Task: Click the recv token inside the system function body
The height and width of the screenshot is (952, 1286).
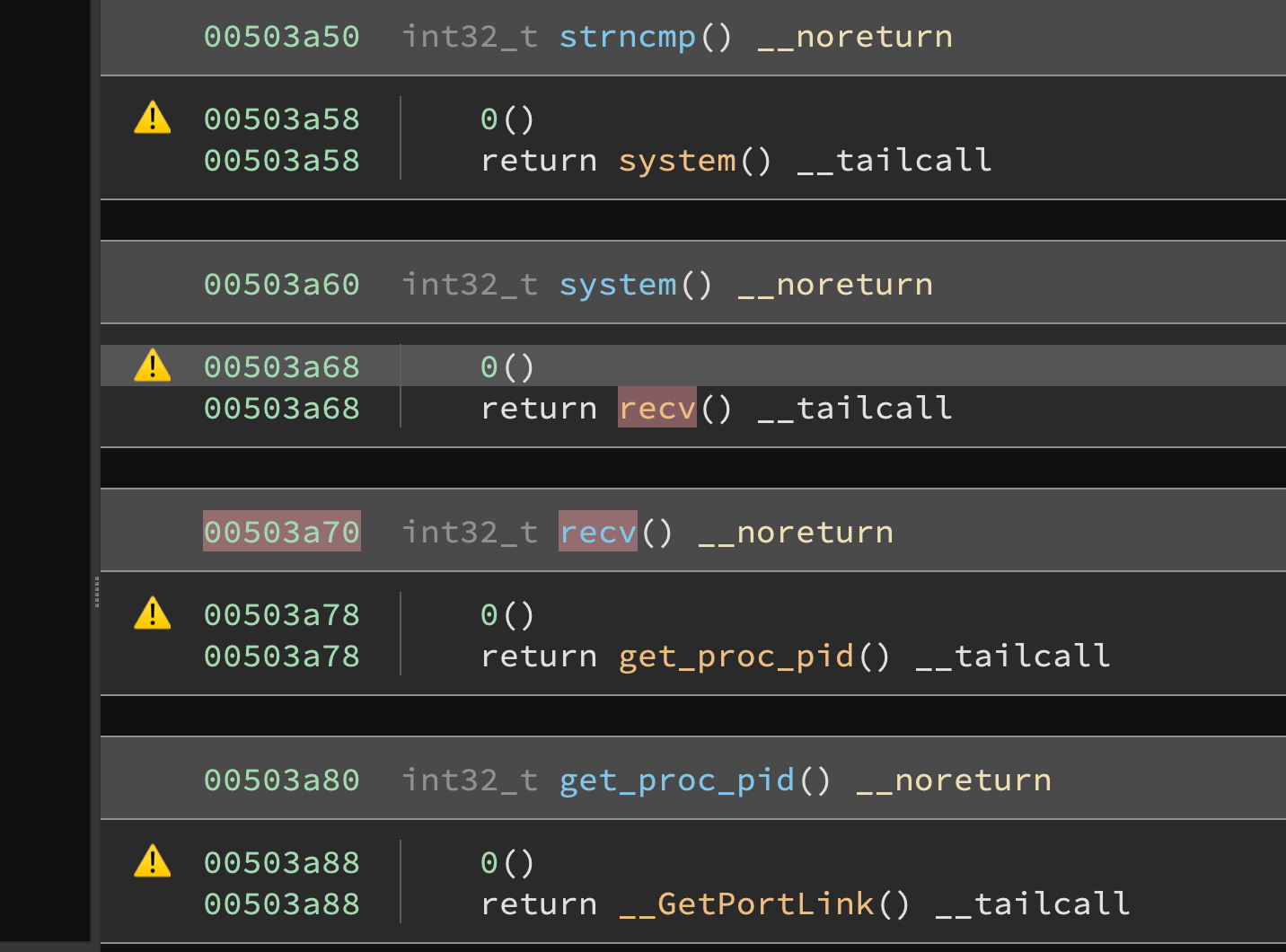Action: [656, 407]
